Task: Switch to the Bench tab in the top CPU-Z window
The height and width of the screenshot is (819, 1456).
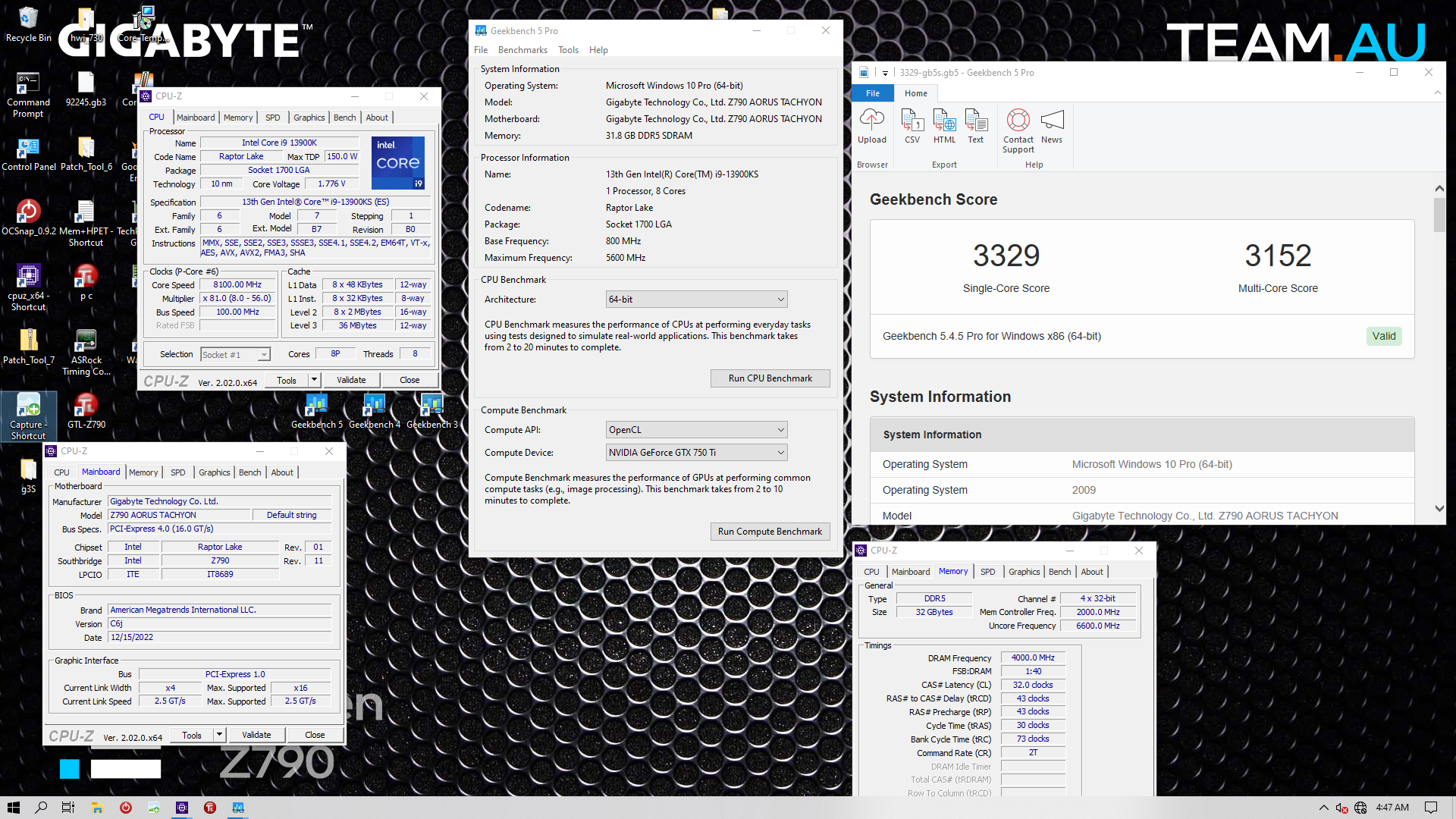Action: pos(344,118)
